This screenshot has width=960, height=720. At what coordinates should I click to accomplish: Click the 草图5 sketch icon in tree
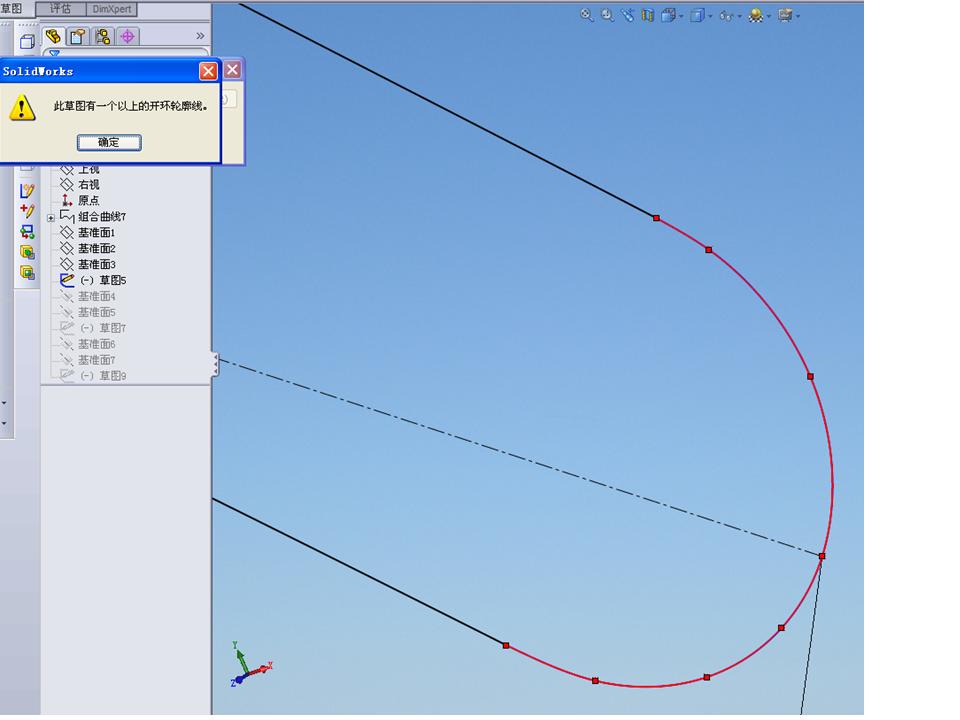tap(67, 280)
